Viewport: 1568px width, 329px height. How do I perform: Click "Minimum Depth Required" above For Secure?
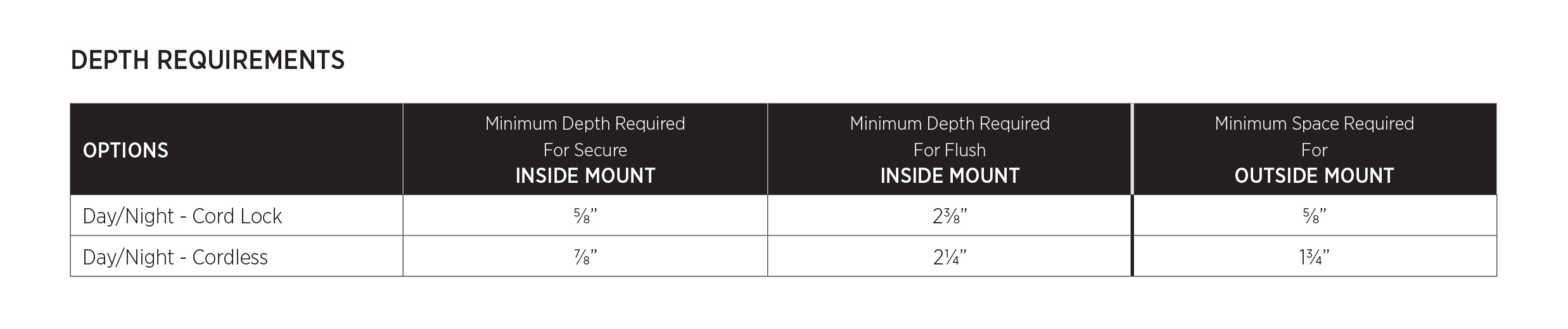[x=585, y=123]
